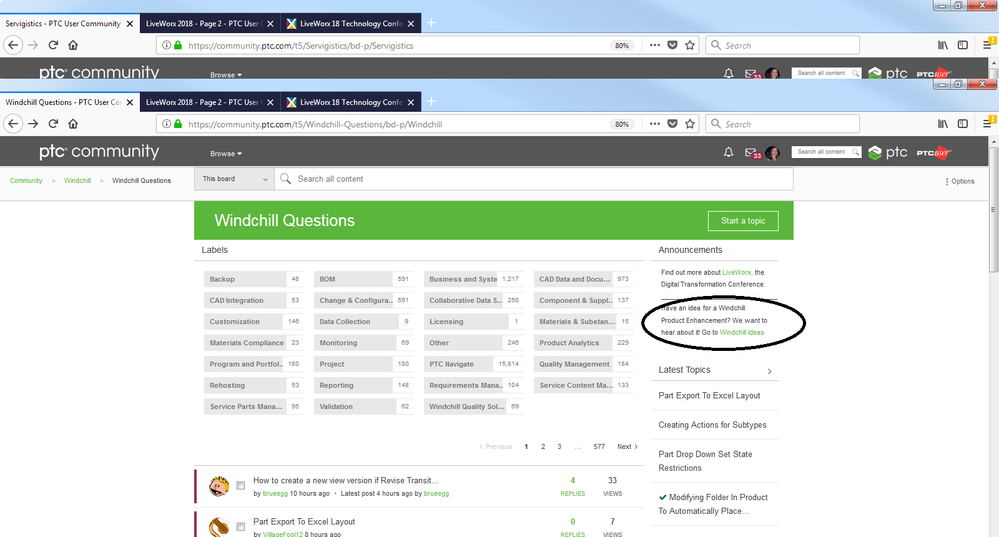Click ptc logo in front window header
Screen dimensions: 999x537
point(888,152)
